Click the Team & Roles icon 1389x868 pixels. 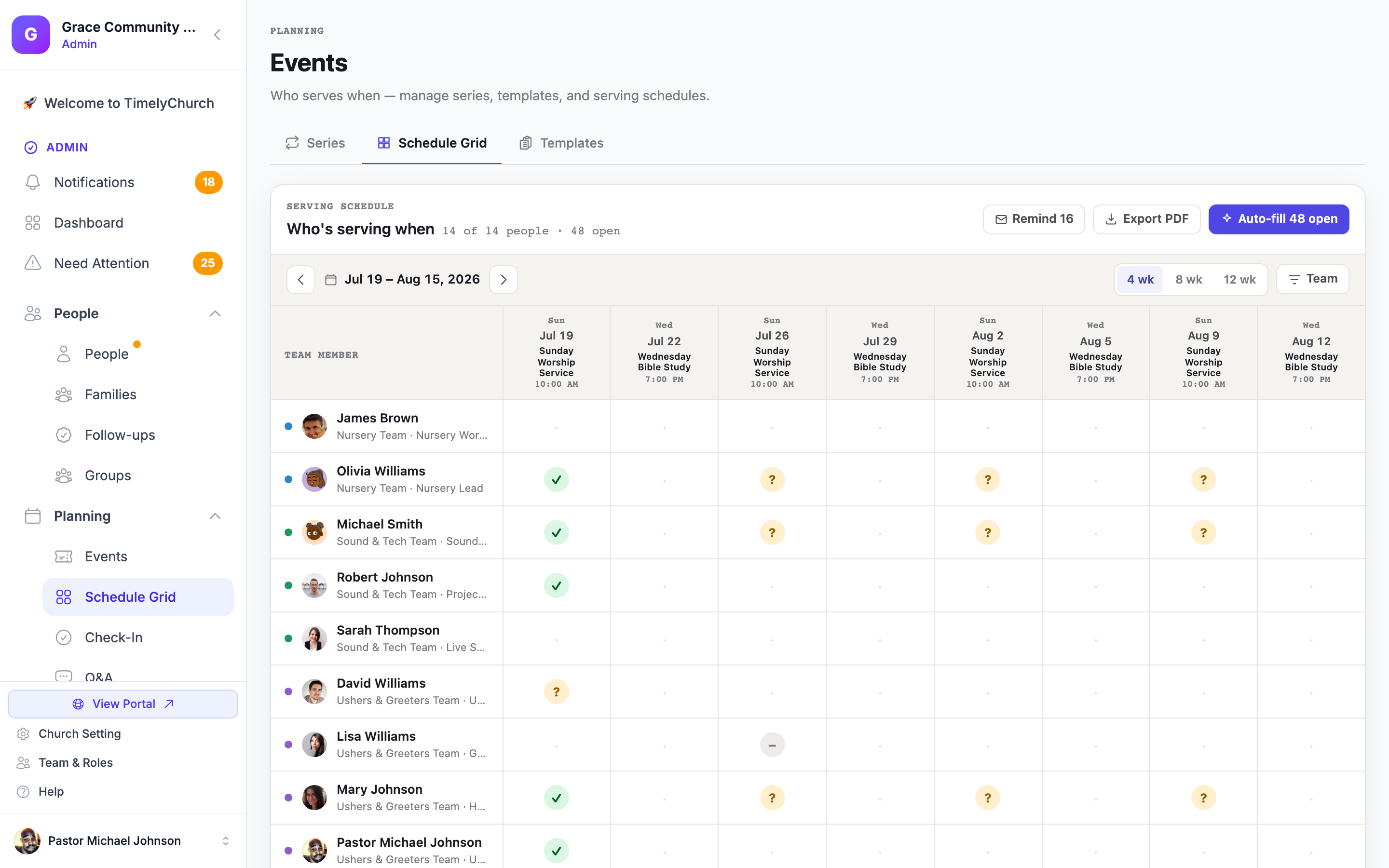click(23, 762)
